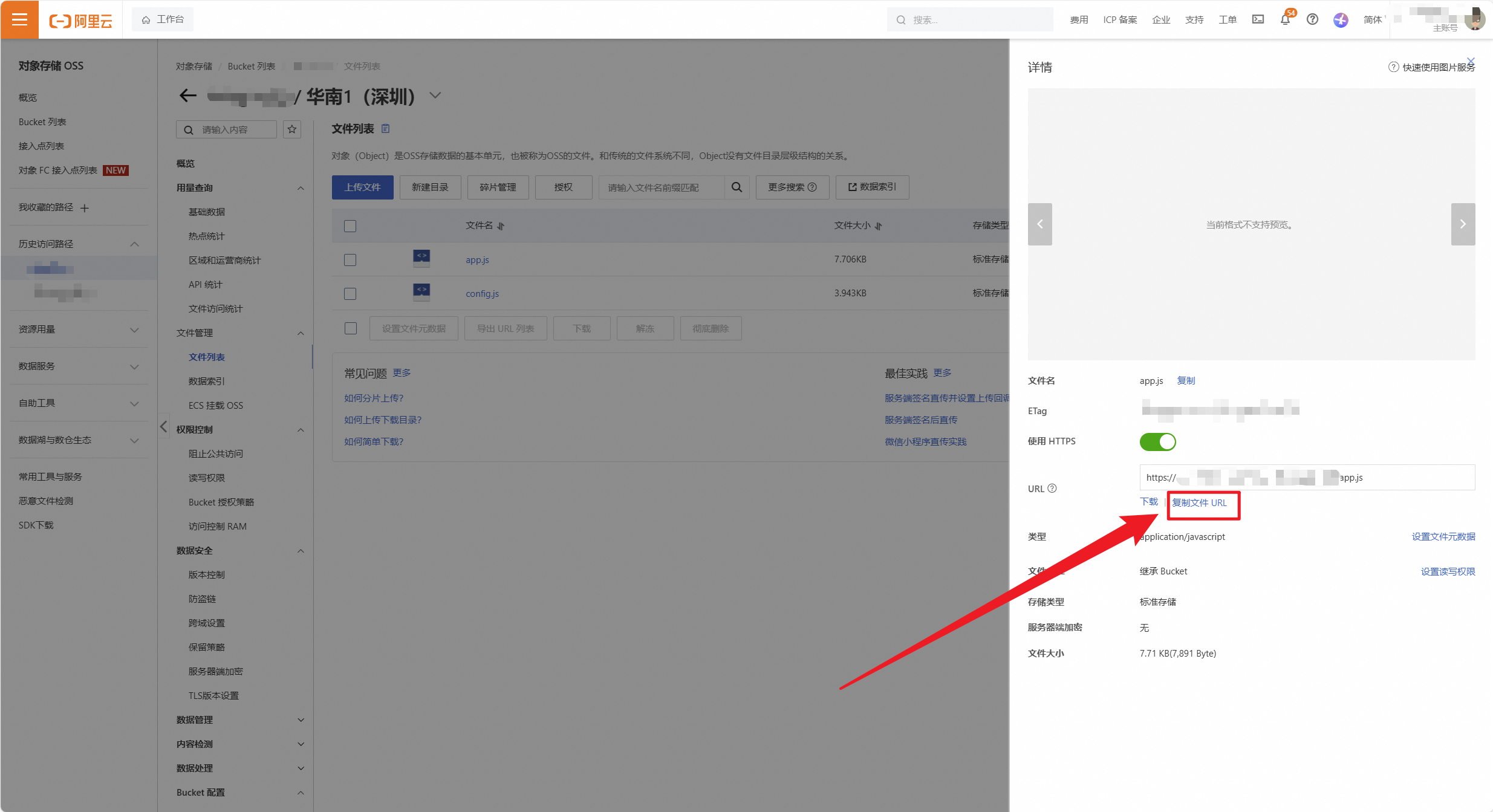
Task: Click the 上传文件 button
Action: (x=362, y=187)
